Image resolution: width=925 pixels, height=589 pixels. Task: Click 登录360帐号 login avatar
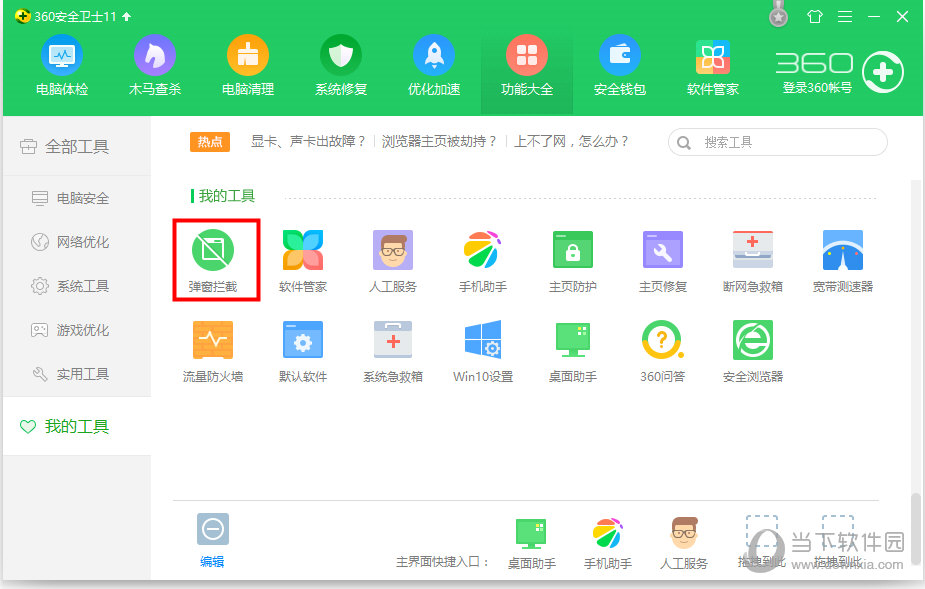pyautogui.click(x=883, y=72)
